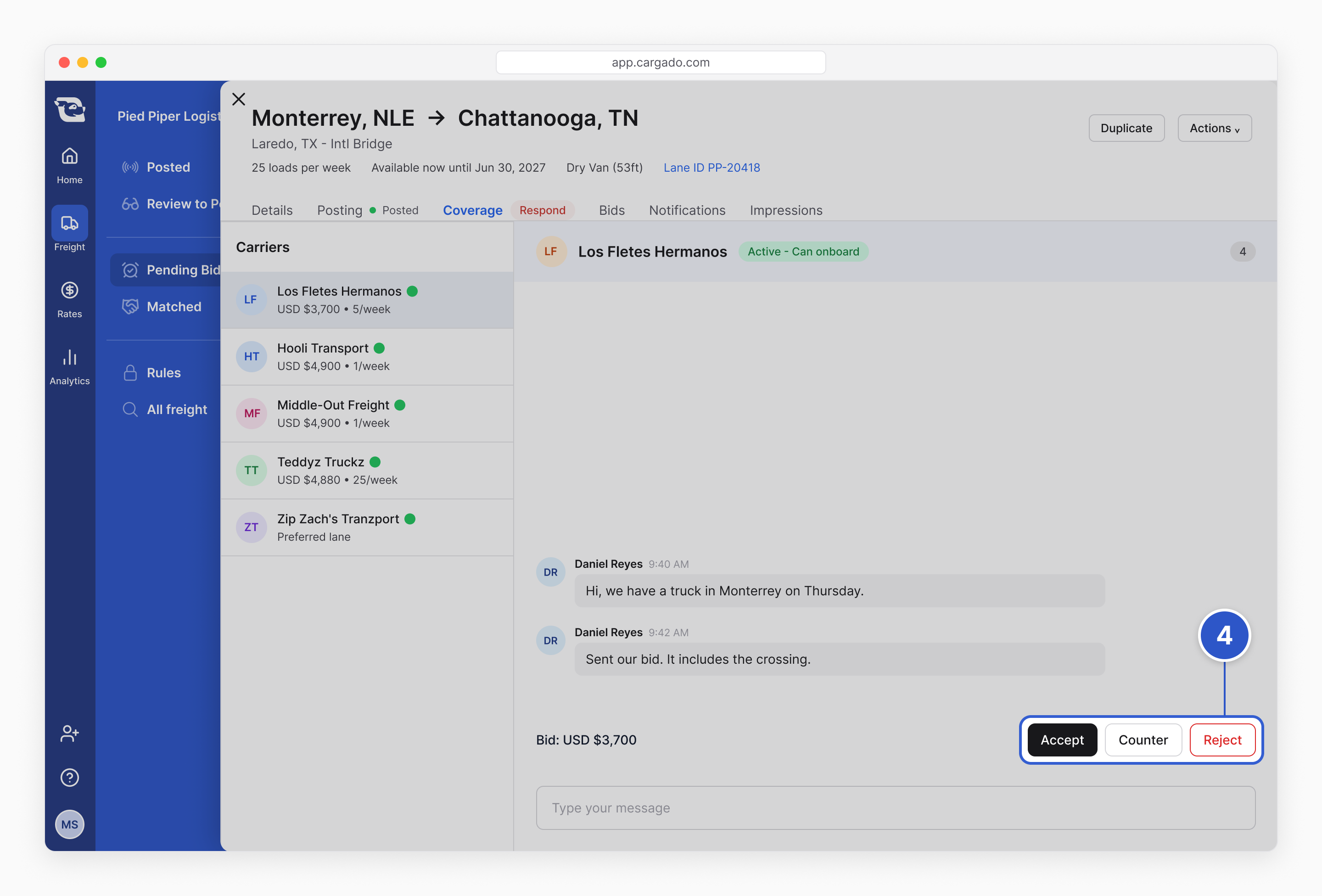This screenshot has height=896, width=1322.
Task: Open the help question mark icon
Action: click(69, 778)
